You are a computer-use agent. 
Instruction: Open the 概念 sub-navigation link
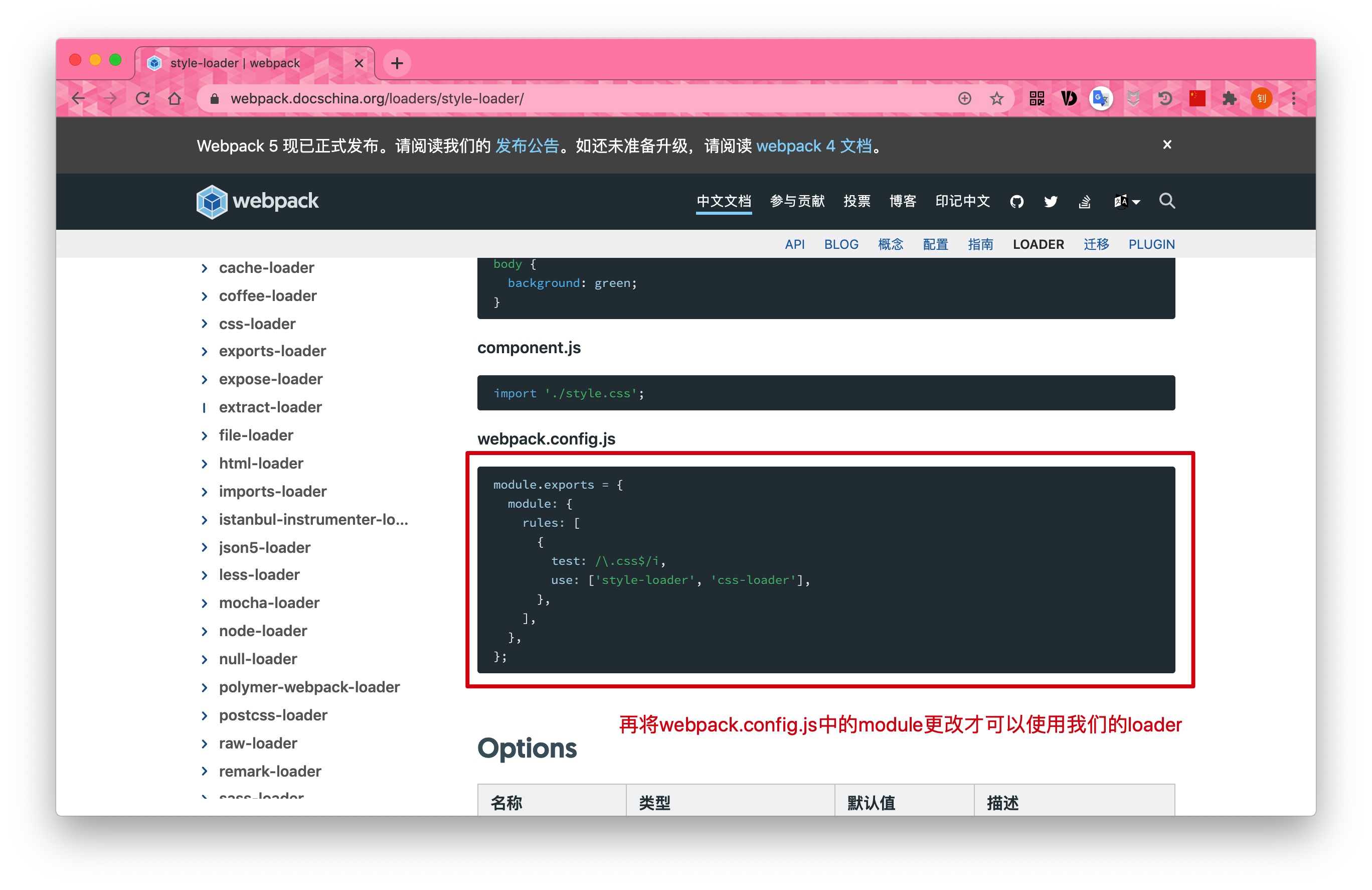pos(891,244)
